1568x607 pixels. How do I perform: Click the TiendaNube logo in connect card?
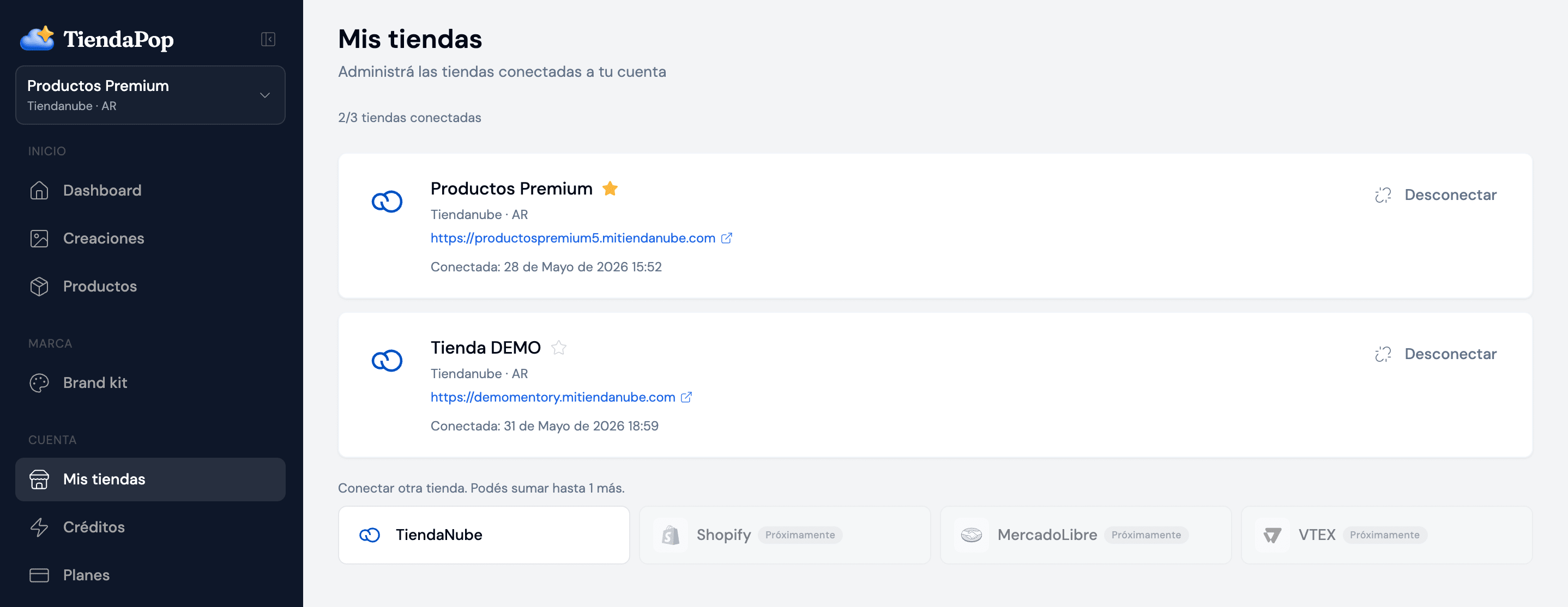(x=370, y=535)
